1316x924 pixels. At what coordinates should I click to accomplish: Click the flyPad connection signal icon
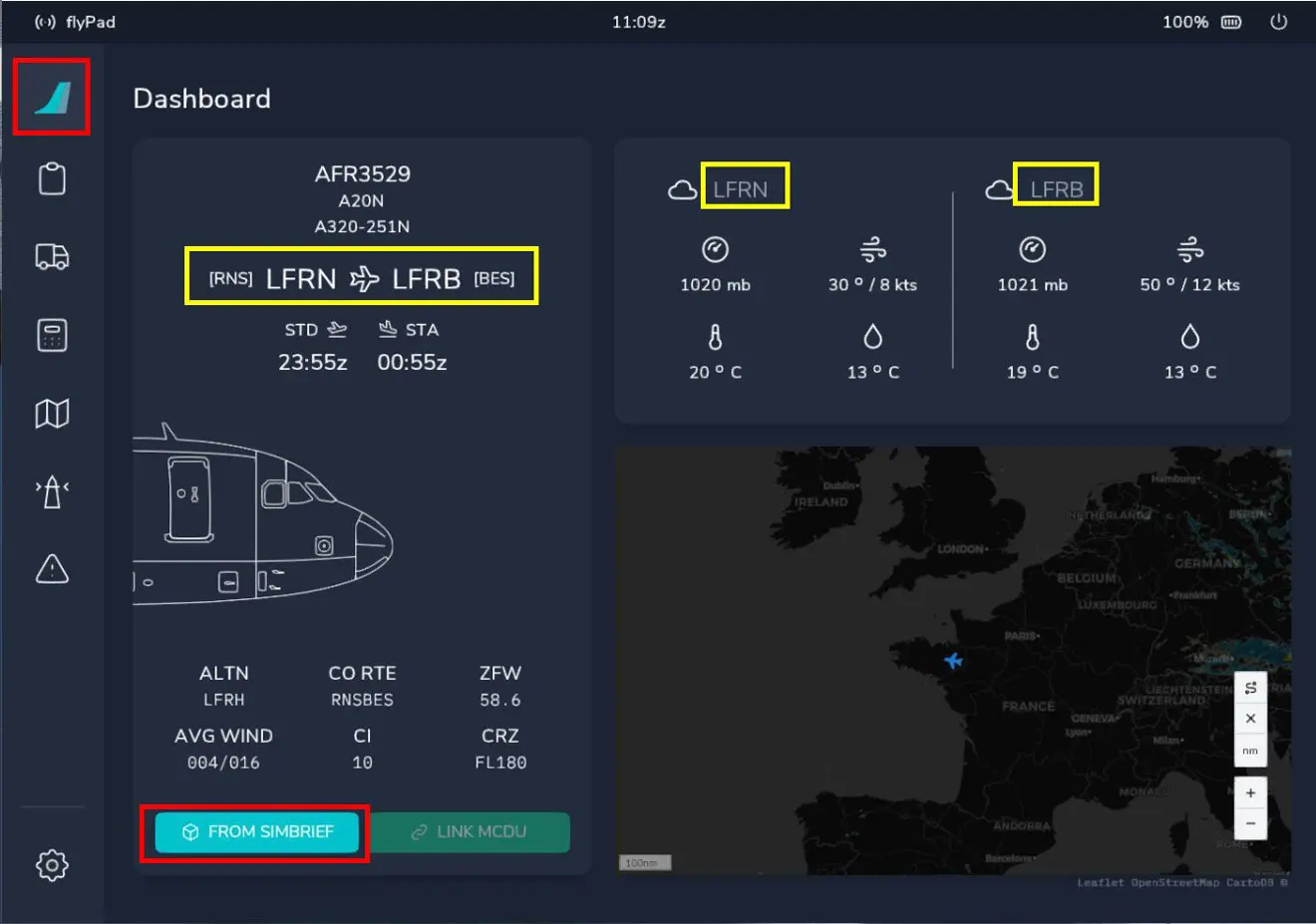pyautogui.click(x=45, y=22)
